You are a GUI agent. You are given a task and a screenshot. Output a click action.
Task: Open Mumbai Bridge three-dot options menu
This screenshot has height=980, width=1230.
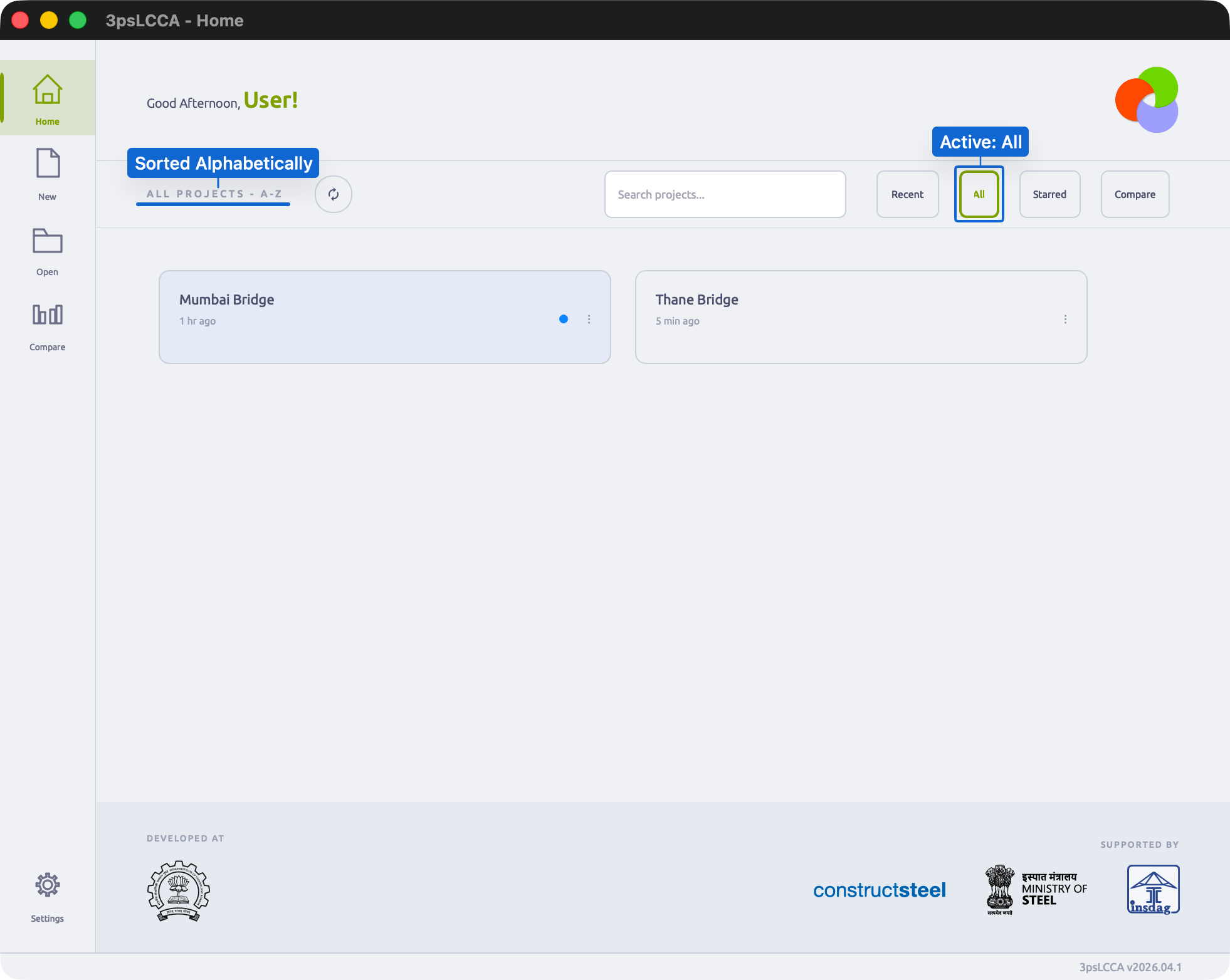589,319
